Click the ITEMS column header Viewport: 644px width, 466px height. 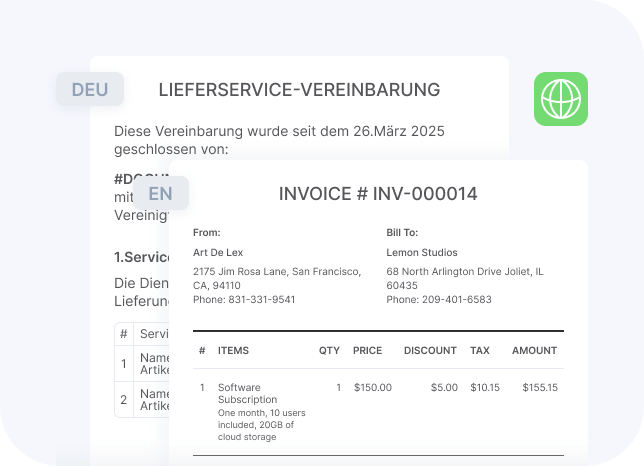tap(233, 351)
